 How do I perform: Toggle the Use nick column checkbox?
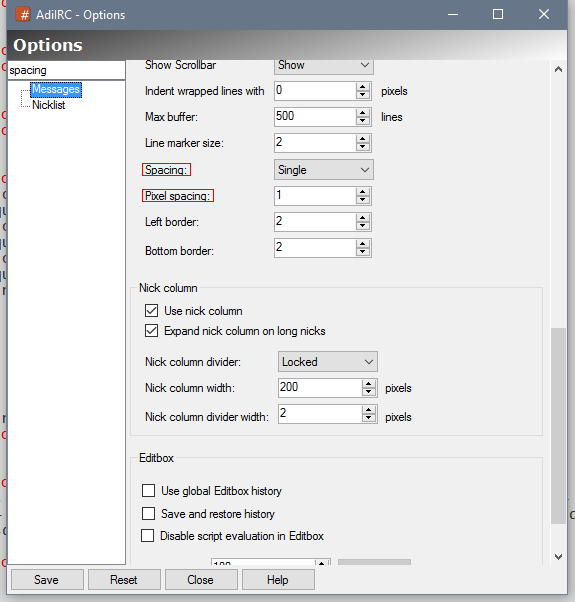coord(151,311)
